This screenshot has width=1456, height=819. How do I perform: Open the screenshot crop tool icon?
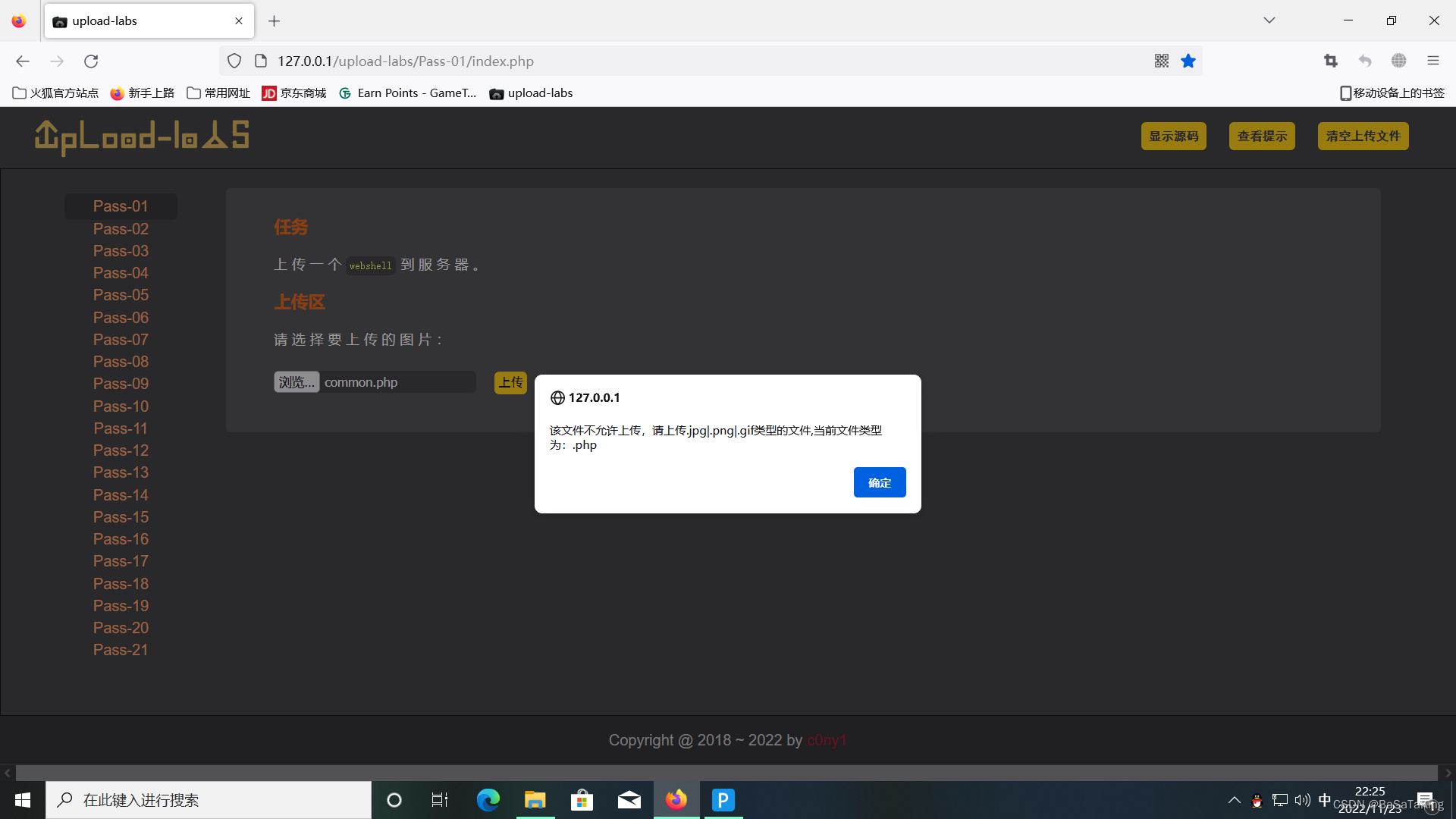pos(1331,61)
